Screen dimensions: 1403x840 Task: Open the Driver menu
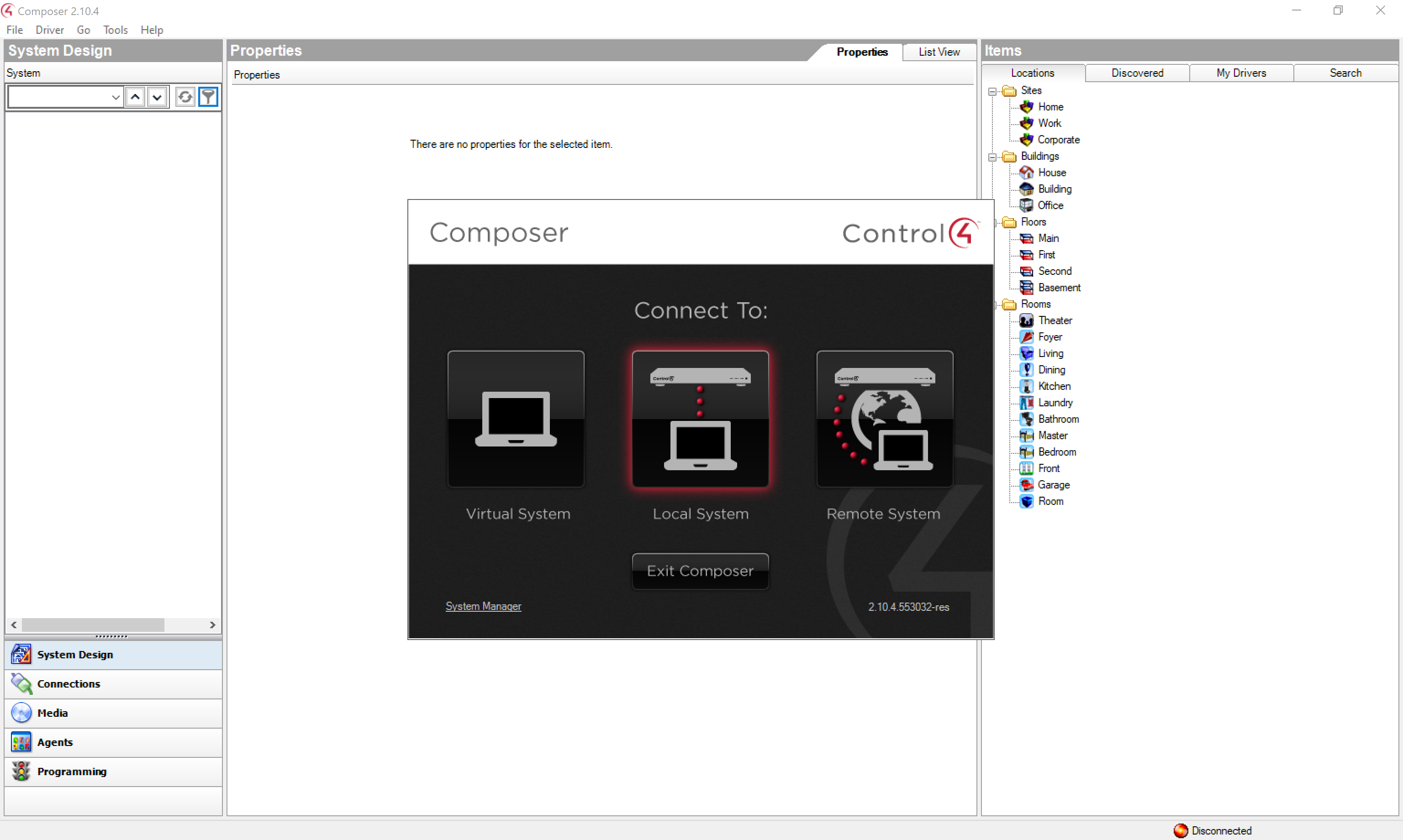(50, 30)
